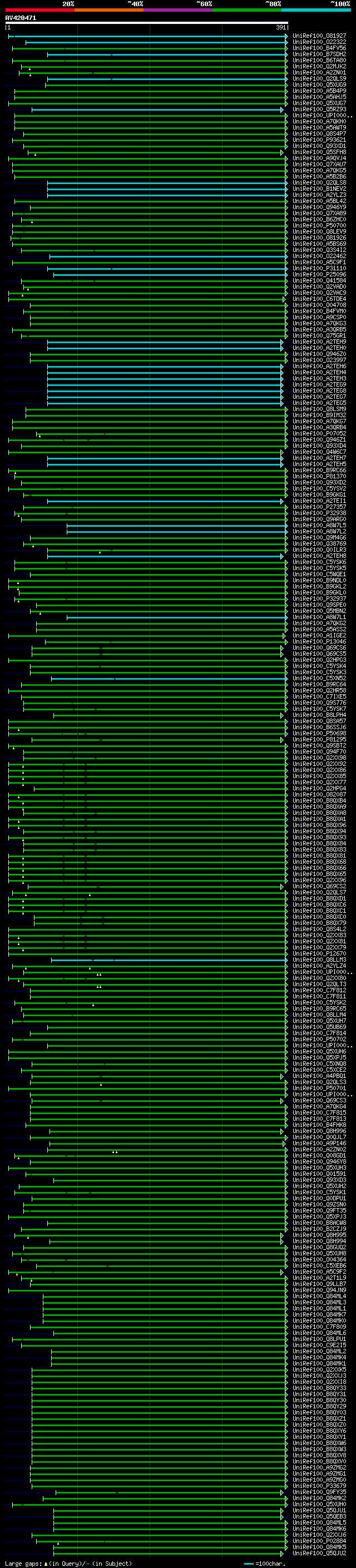Click the UniRef100_A2TEI1 label
356x1568 pixels.
pyautogui.click(x=319, y=501)
